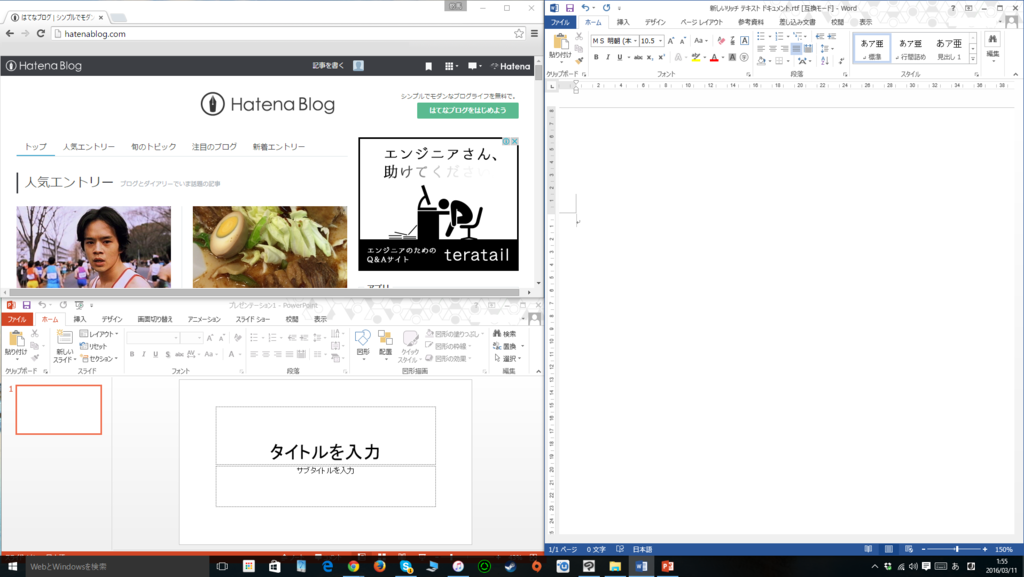The image size is (1024, 577).
Task: Open the 選択 dropdown in PowerPoint
Action: point(507,358)
